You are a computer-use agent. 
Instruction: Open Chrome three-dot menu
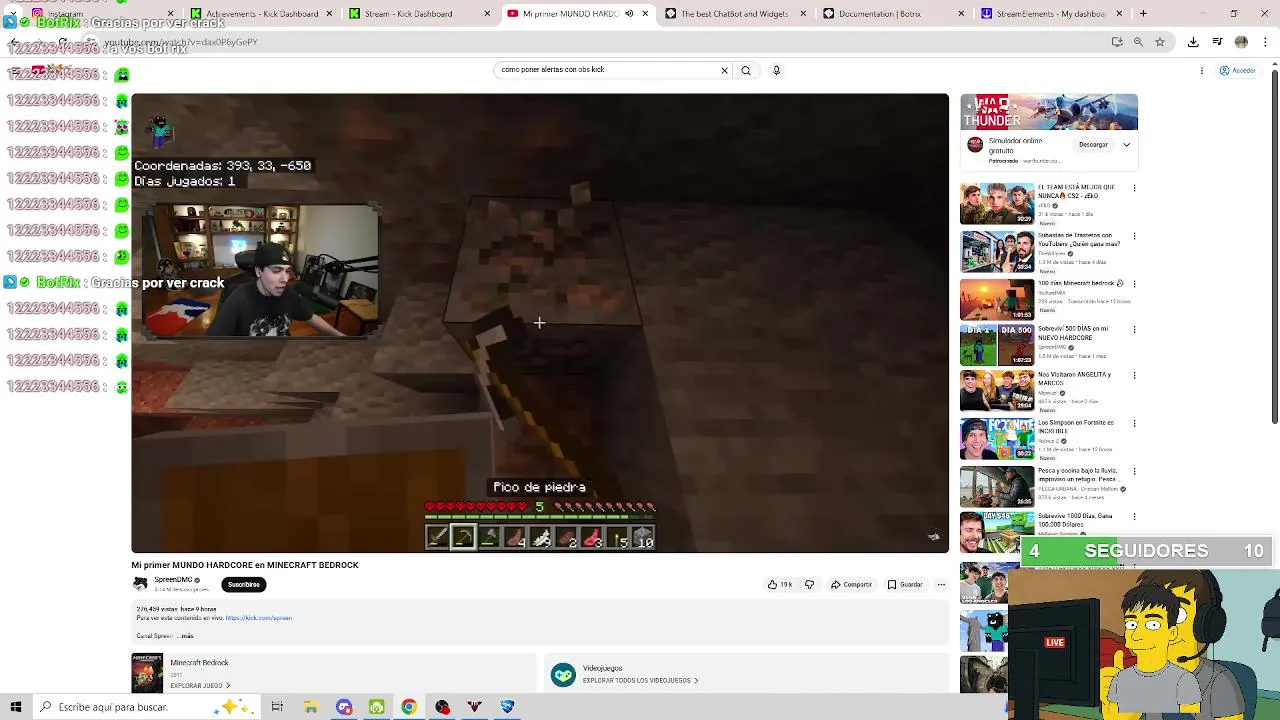tap(1265, 42)
